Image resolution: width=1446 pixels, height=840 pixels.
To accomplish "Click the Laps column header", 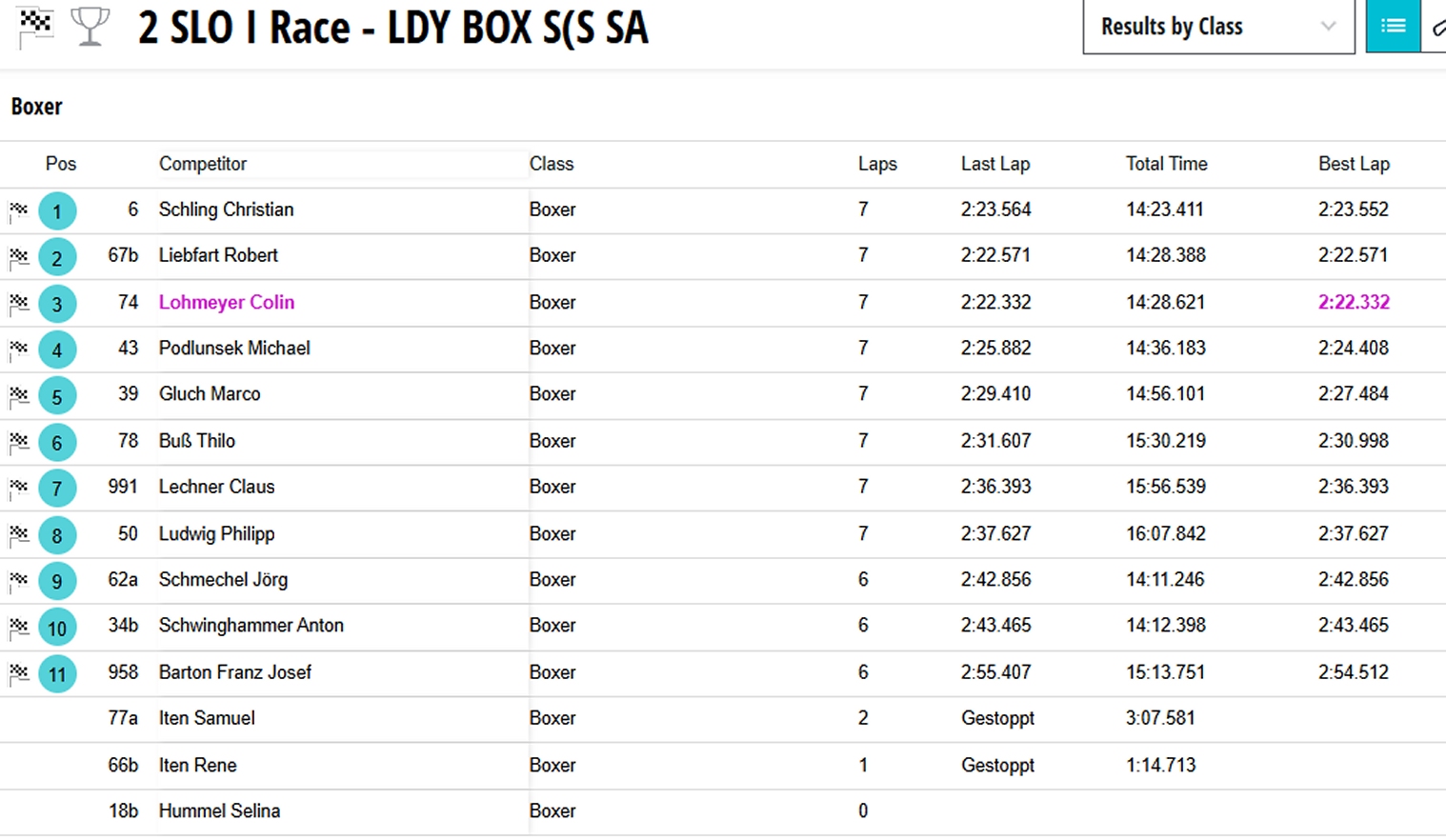I will pyautogui.click(x=876, y=164).
